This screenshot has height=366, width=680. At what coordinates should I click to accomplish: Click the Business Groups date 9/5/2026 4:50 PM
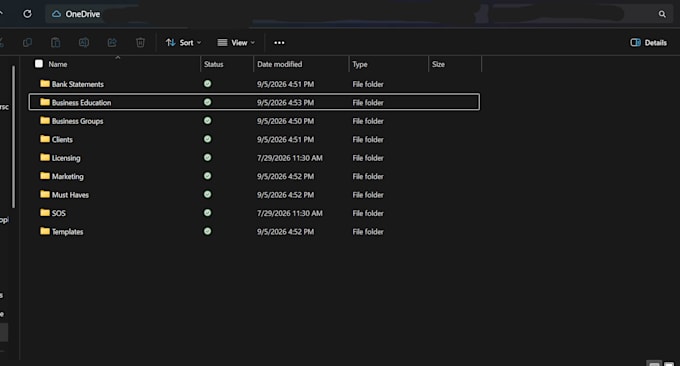click(285, 121)
